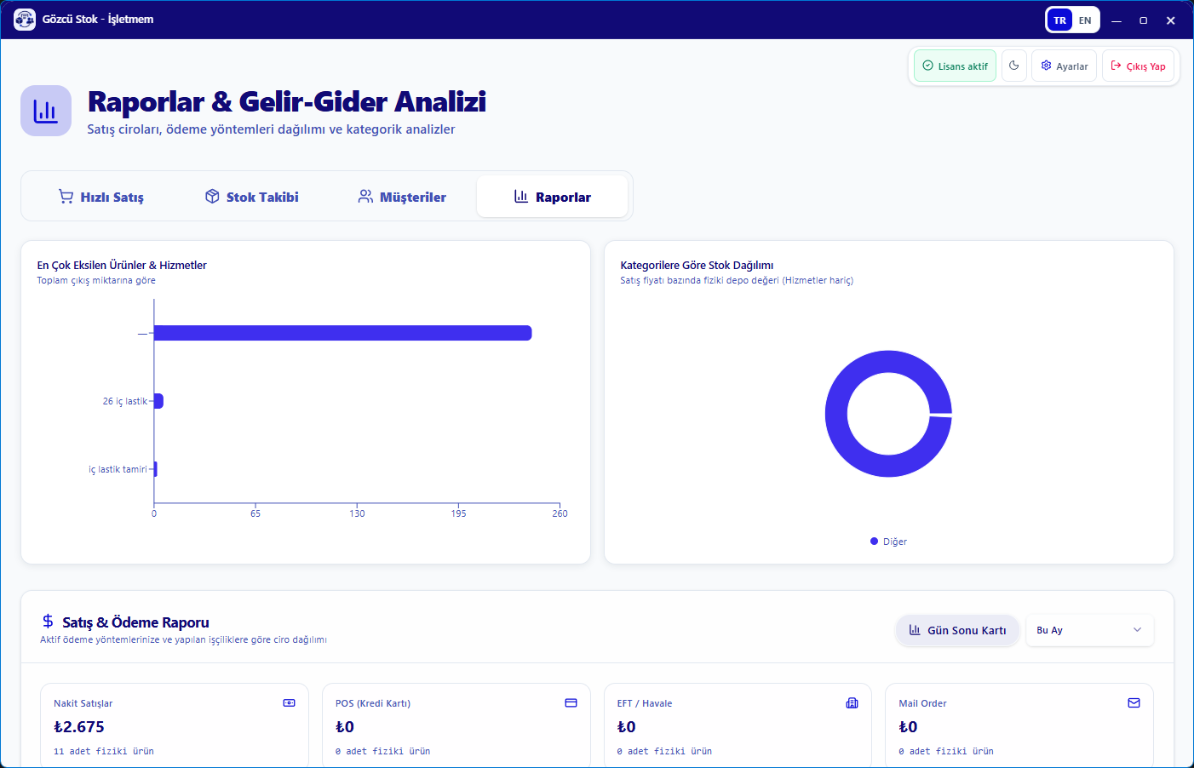This screenshot has height=768, width=1194.
Task: Click the cash icon on Nakit Satışlar card
Action: coord(289,703)
